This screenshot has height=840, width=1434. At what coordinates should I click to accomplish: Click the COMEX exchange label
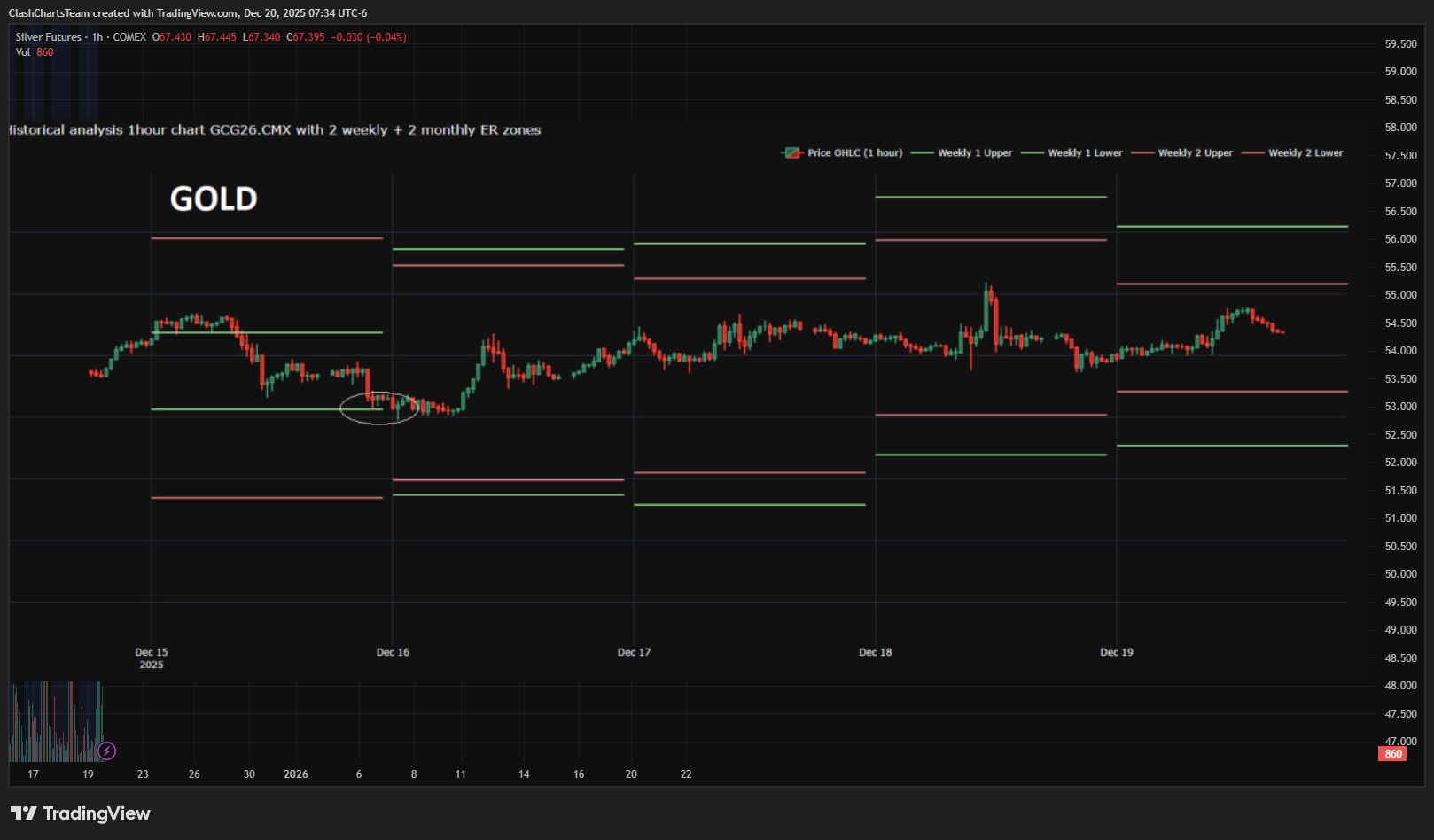(x=129, y=37)
